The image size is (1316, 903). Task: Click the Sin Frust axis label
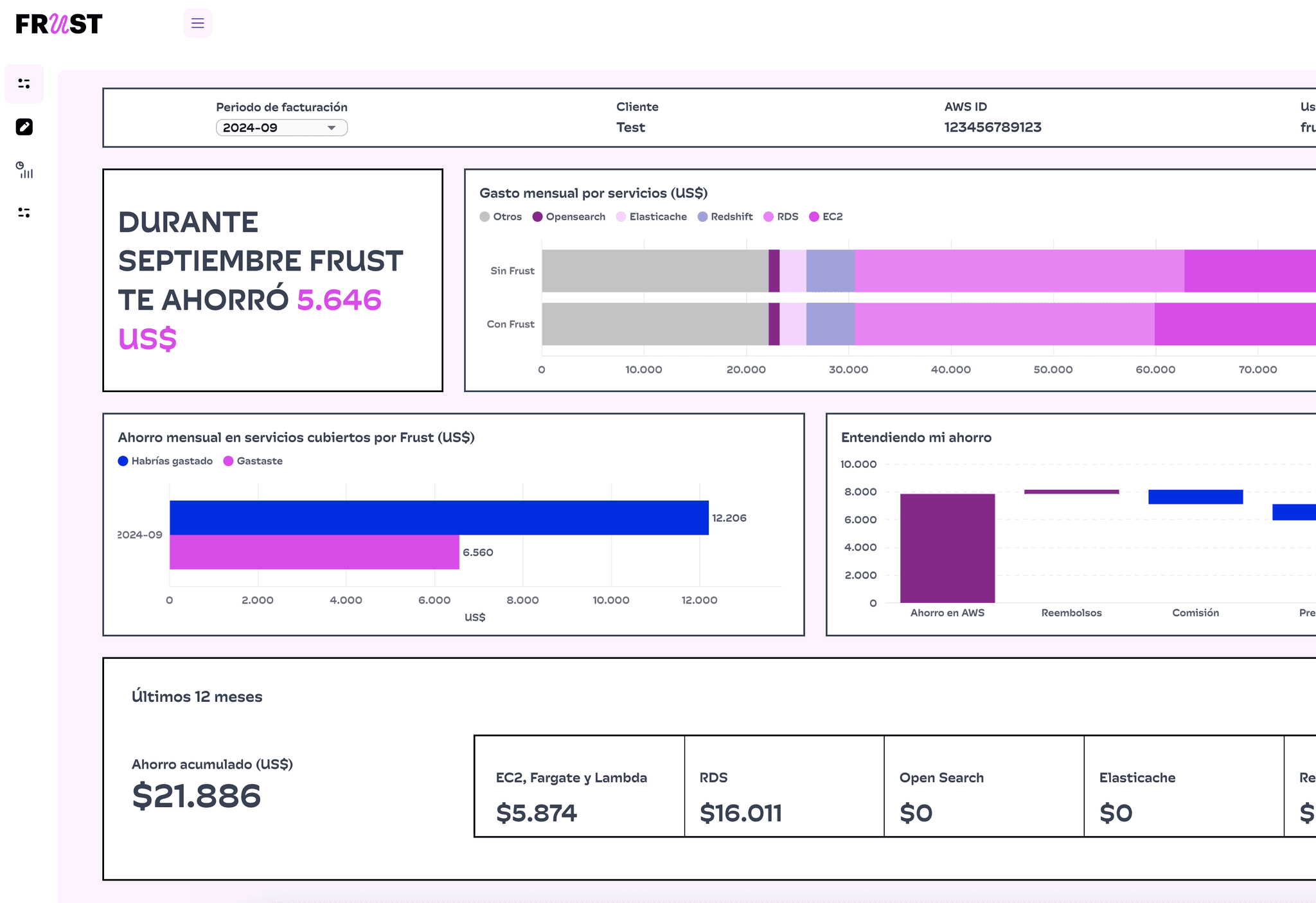point(512,271)
